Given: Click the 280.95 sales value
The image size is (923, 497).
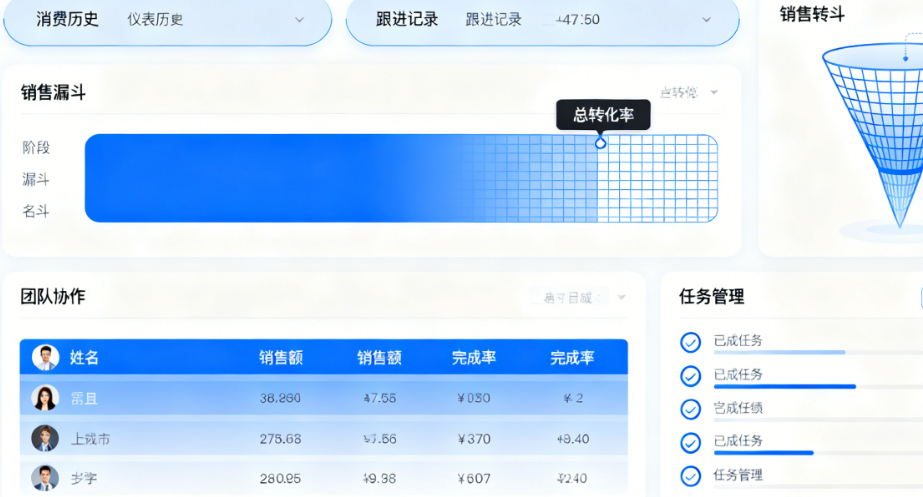Looking at the screenshot, I should pos(280,478).
